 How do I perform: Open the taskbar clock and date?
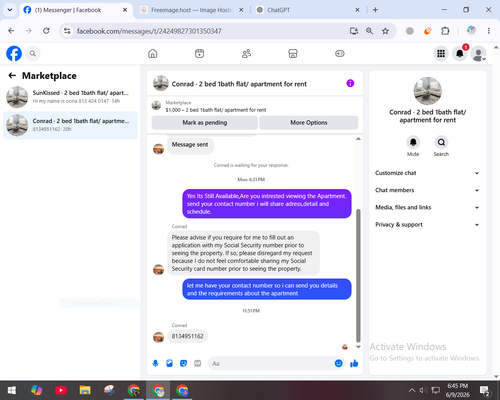(458, 390)
